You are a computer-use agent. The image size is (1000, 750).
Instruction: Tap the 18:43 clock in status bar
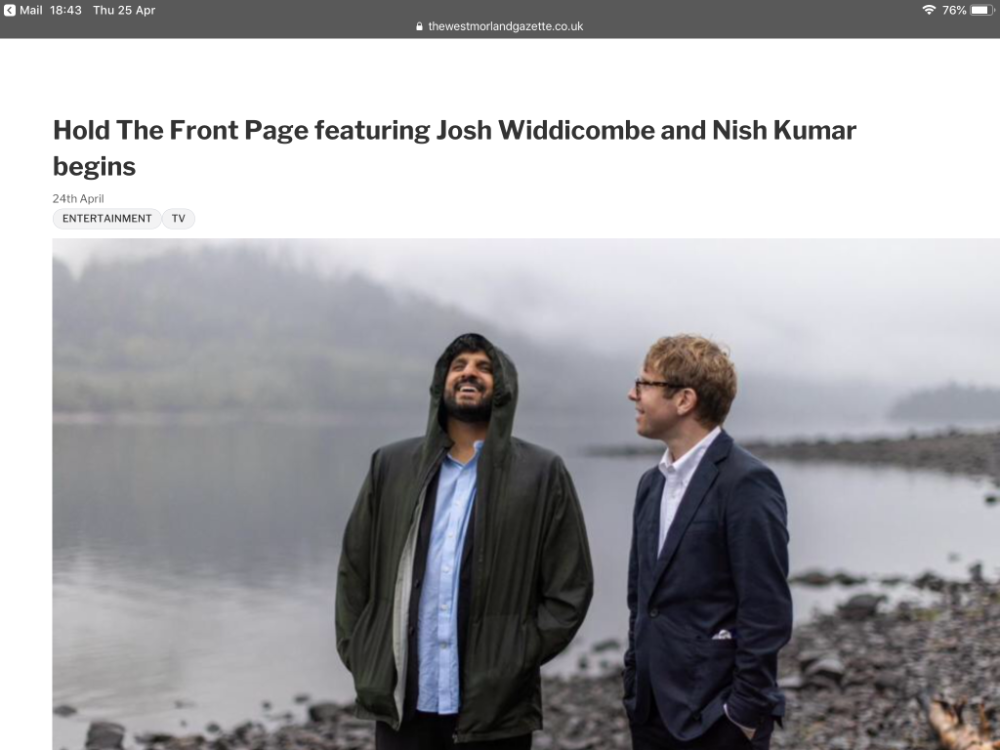66,10
